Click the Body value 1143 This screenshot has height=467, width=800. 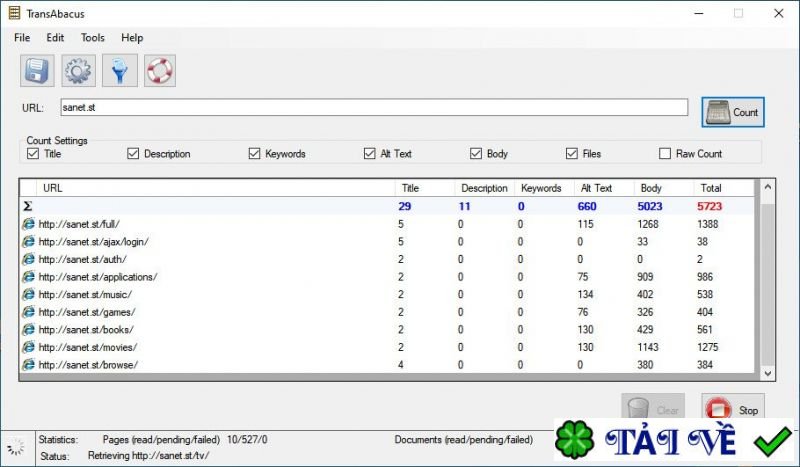(x=648, y=347)
